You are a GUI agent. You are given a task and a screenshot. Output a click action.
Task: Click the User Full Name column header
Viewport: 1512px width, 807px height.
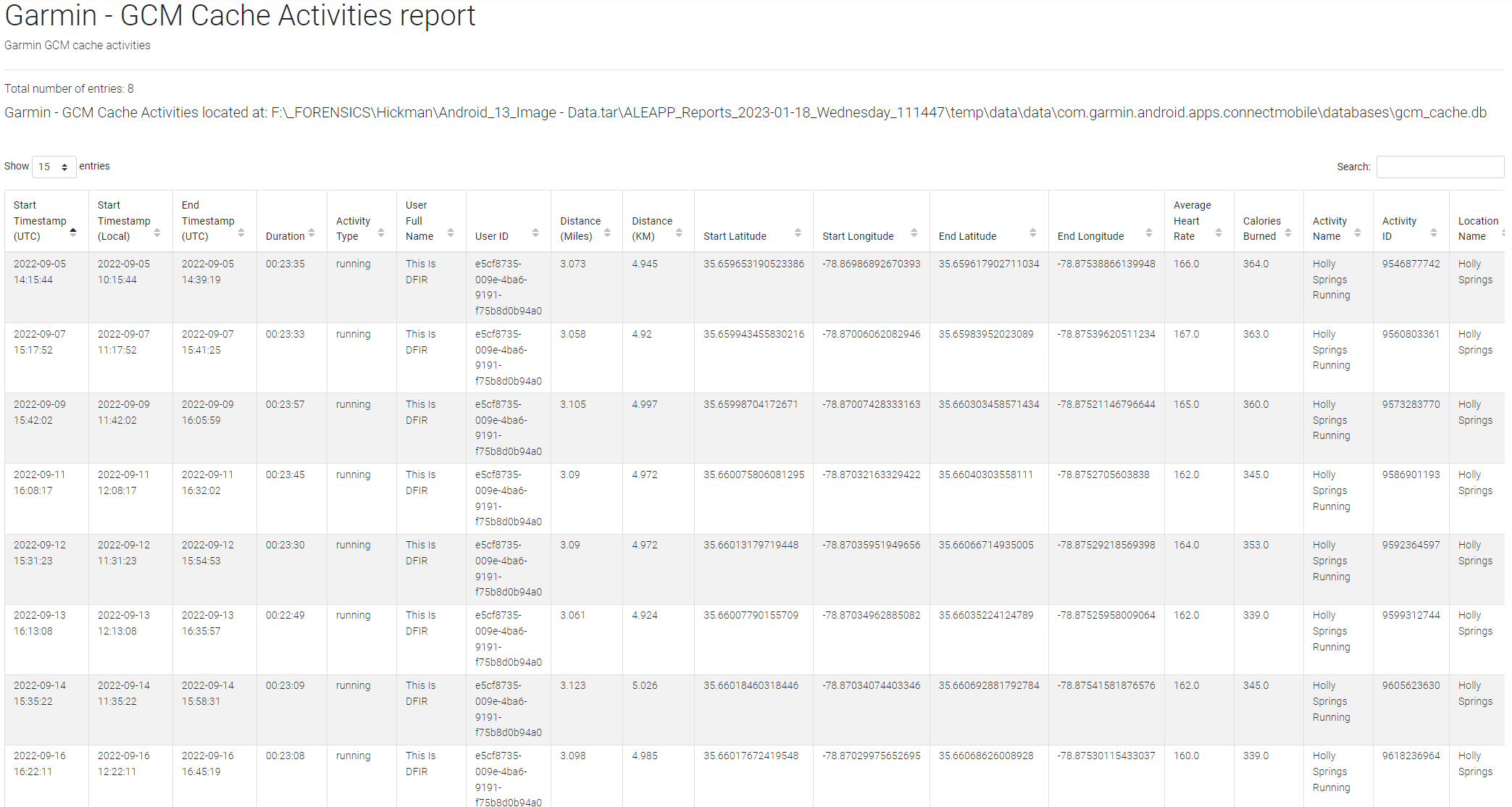tap(420, 221)
